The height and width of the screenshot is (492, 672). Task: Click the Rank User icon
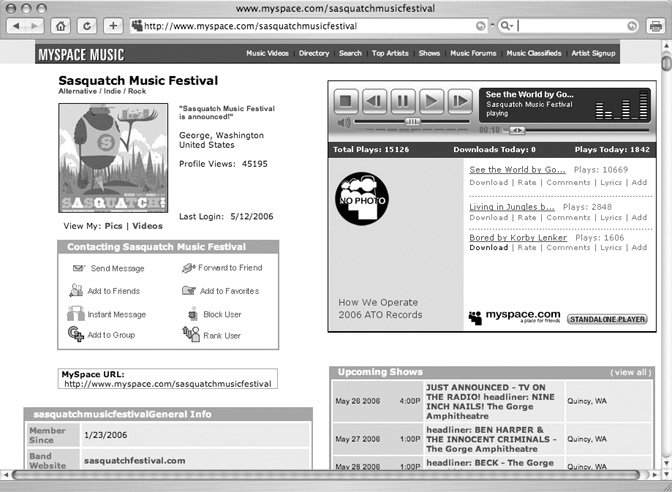pyautogui.click(x=190, y=335)
